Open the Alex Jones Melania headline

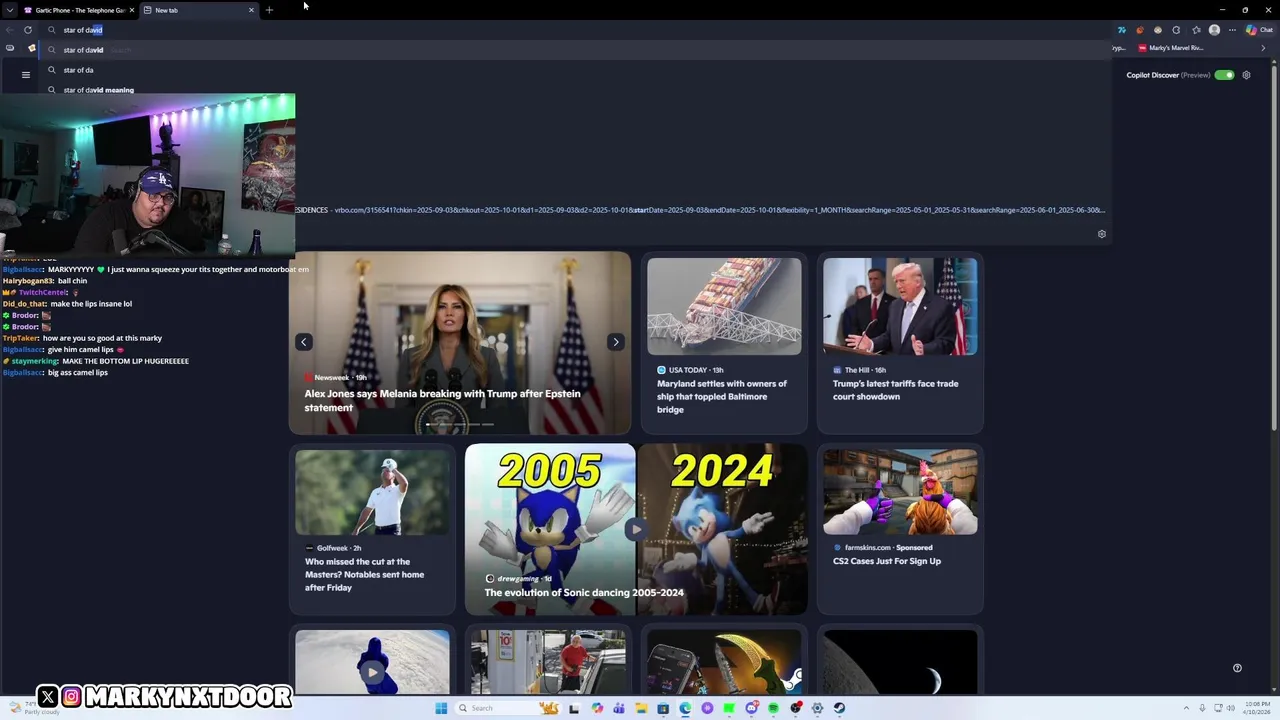click(442, 400)
